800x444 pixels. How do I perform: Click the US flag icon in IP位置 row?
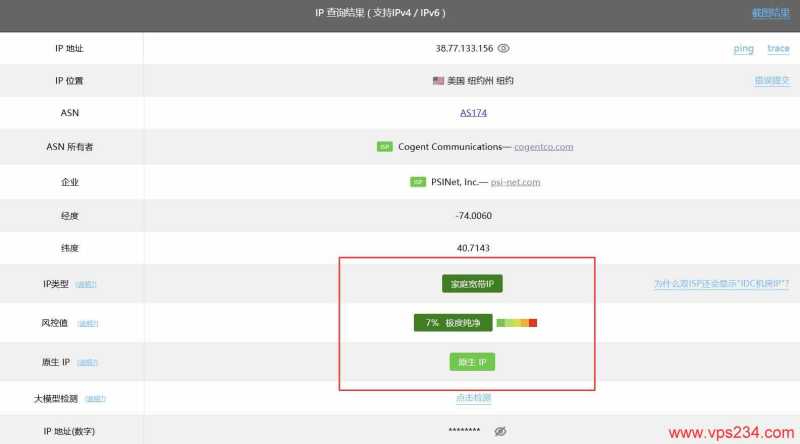click(438, 81)
